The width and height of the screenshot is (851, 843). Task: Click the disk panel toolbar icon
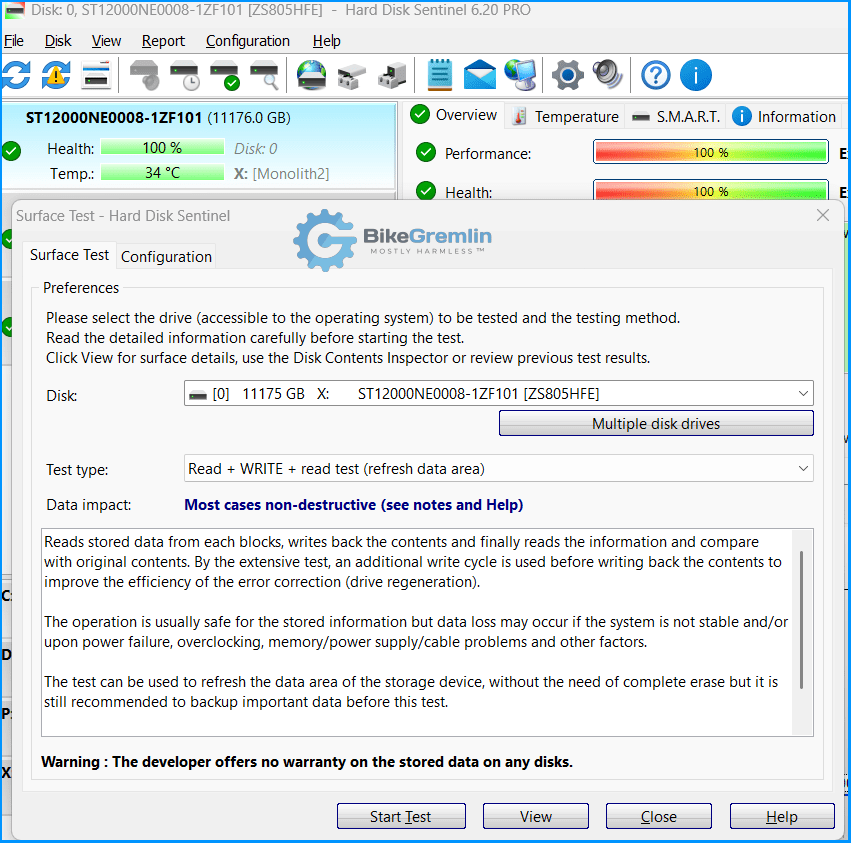tap(96, 75)
